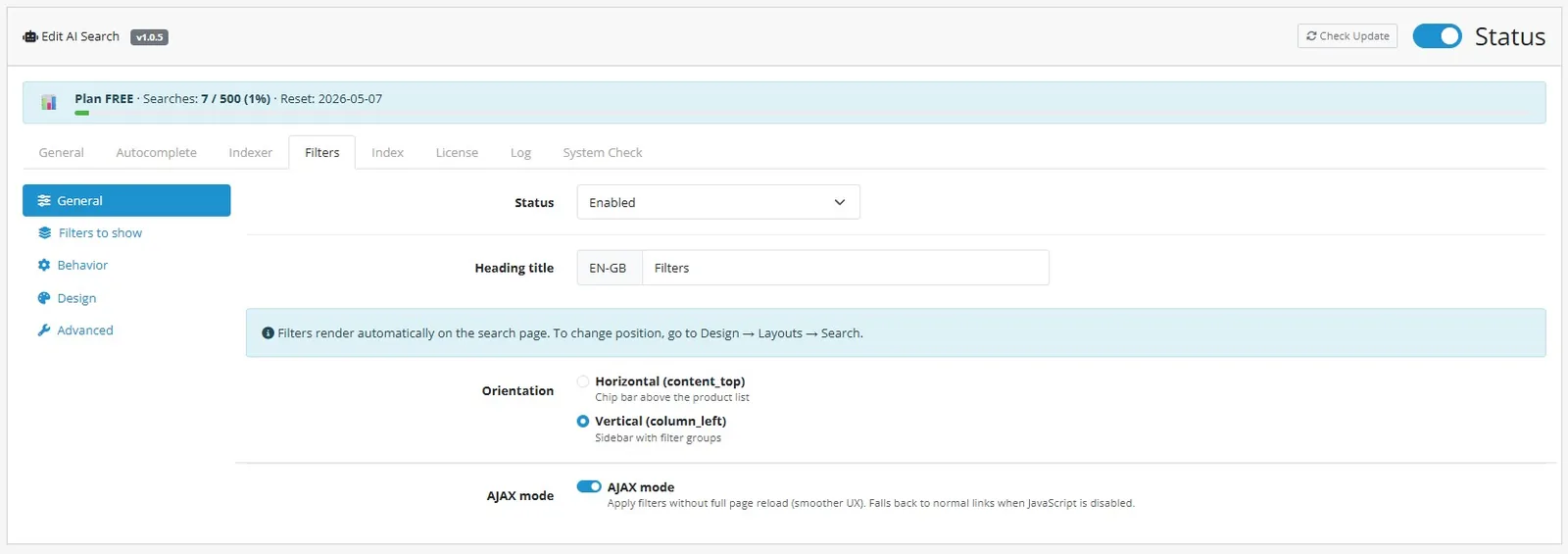Click the Searches: 7 / 500 (1%) text

(x=207, y=99)
